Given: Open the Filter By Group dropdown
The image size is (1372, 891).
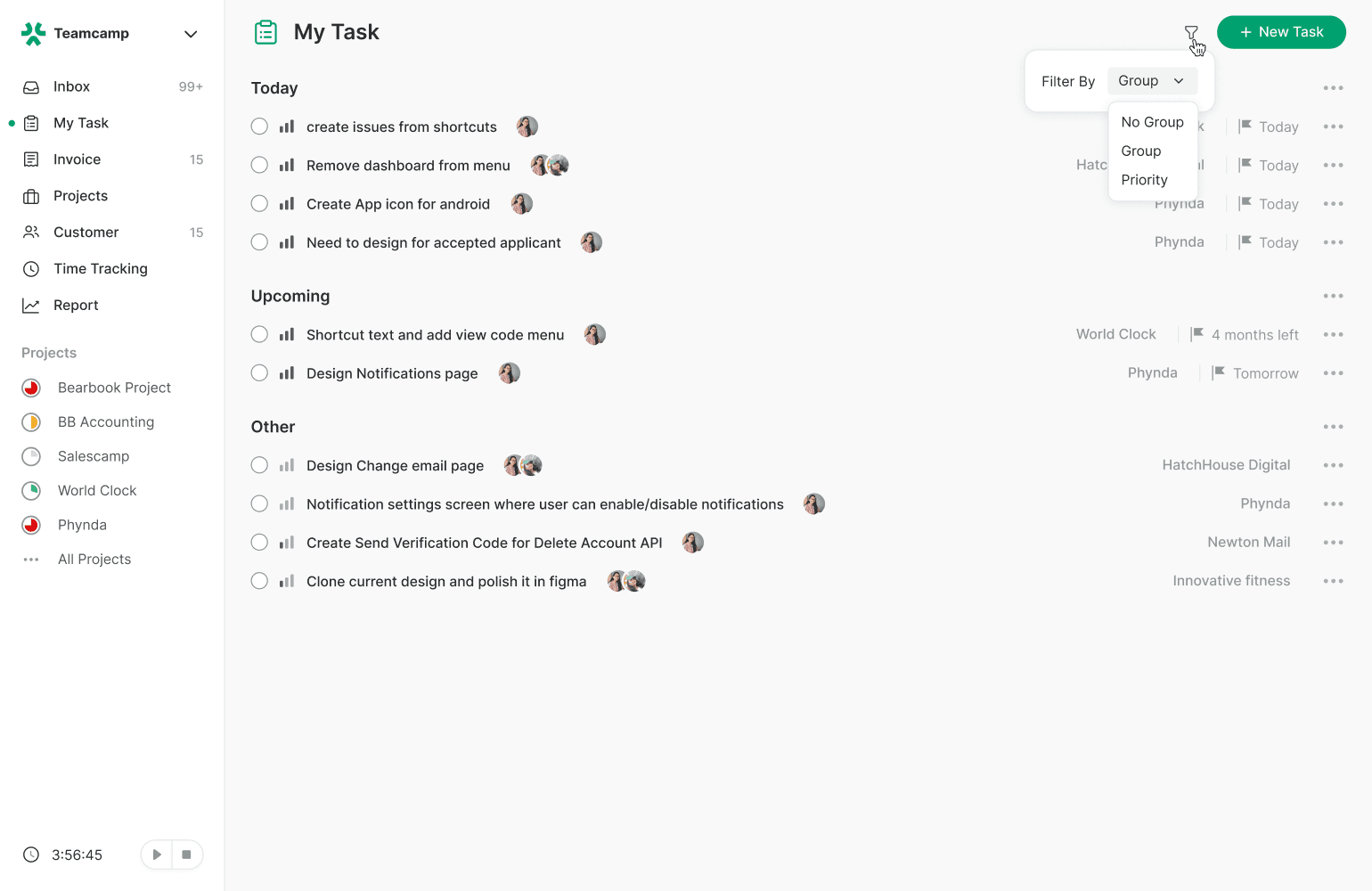Looking at the screenshot, I should (1152, 81).
